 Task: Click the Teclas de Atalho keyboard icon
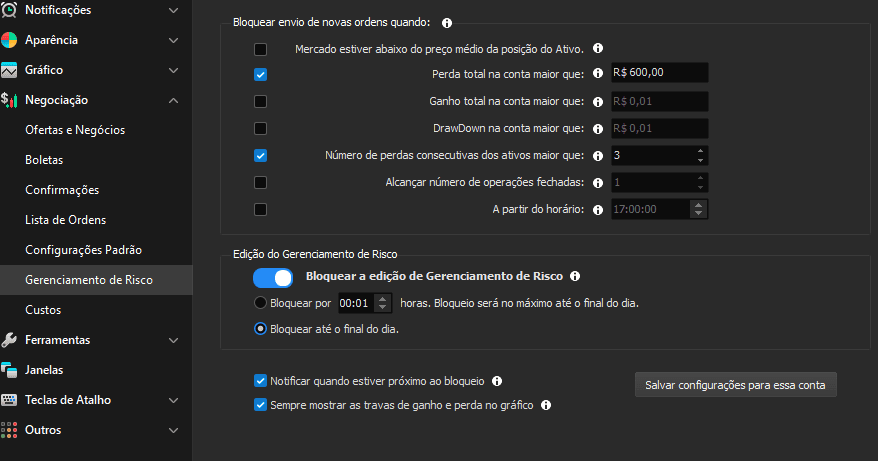click(x=9, y=400)
